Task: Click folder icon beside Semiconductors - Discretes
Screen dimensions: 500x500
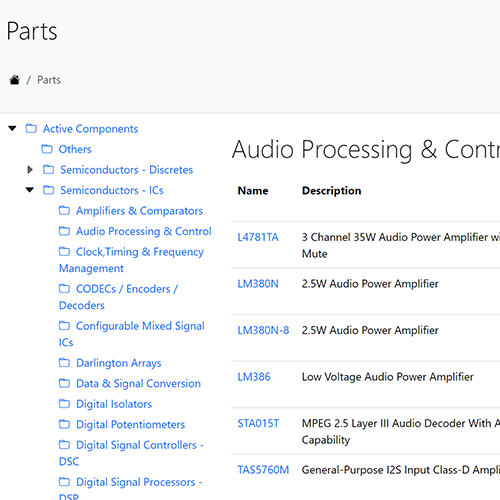Action: pyautogui.click(x=48, y=170)
